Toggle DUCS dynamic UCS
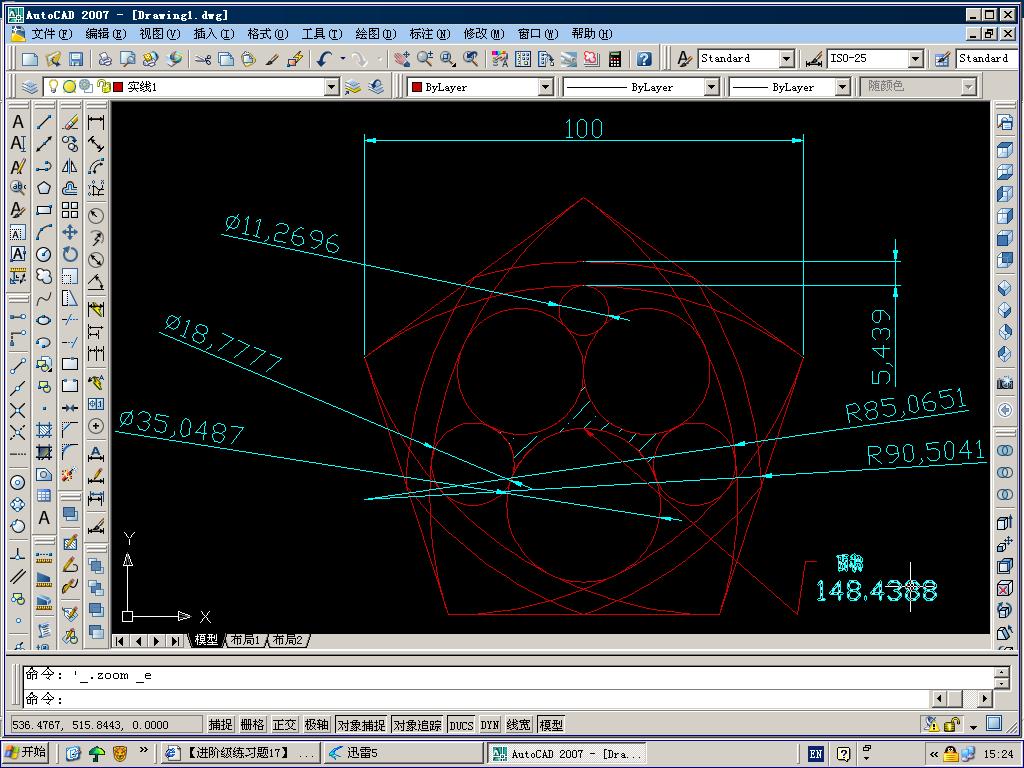 (x=461, y=724)
